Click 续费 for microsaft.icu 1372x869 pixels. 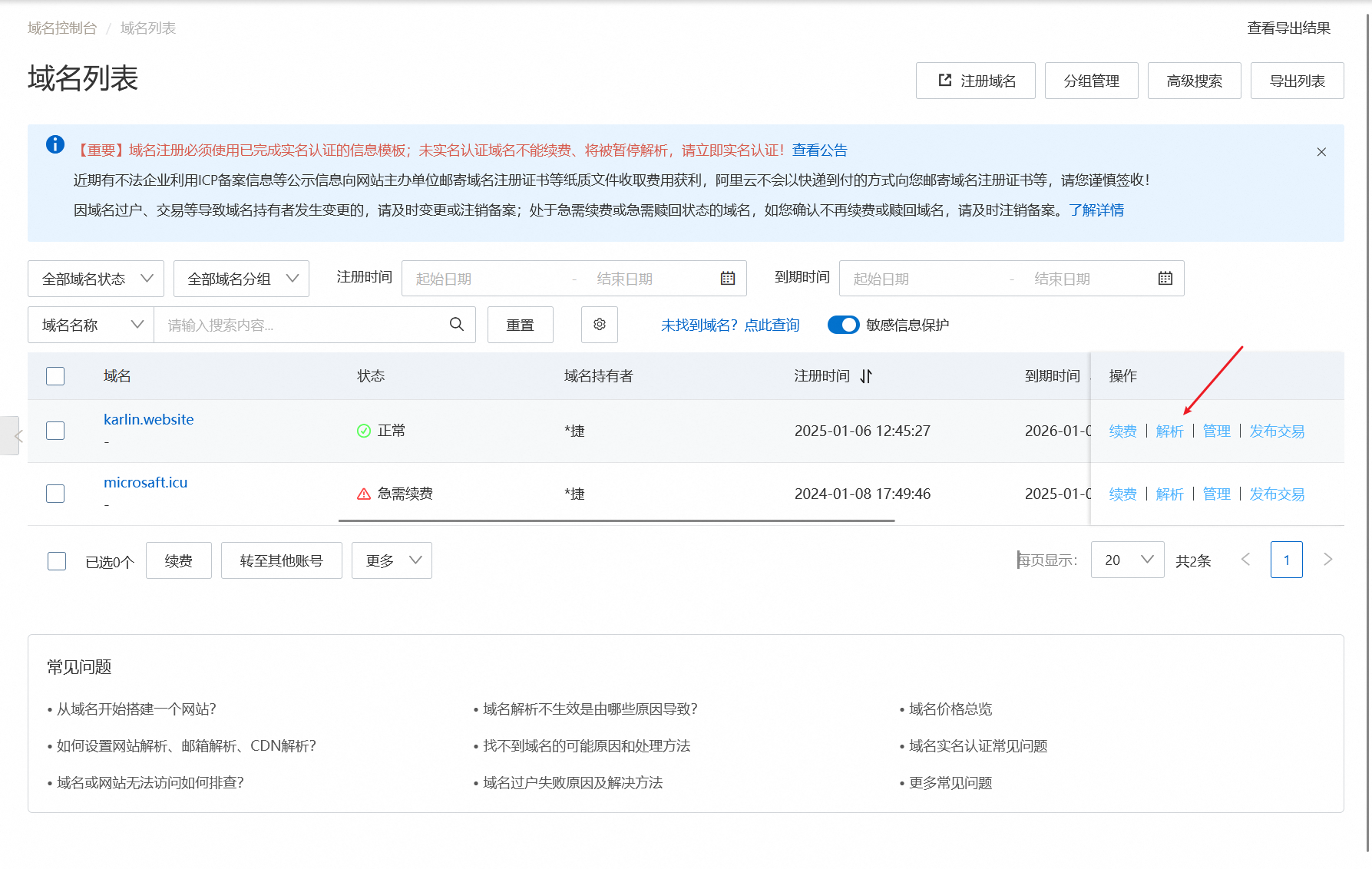coord(1123,494)
